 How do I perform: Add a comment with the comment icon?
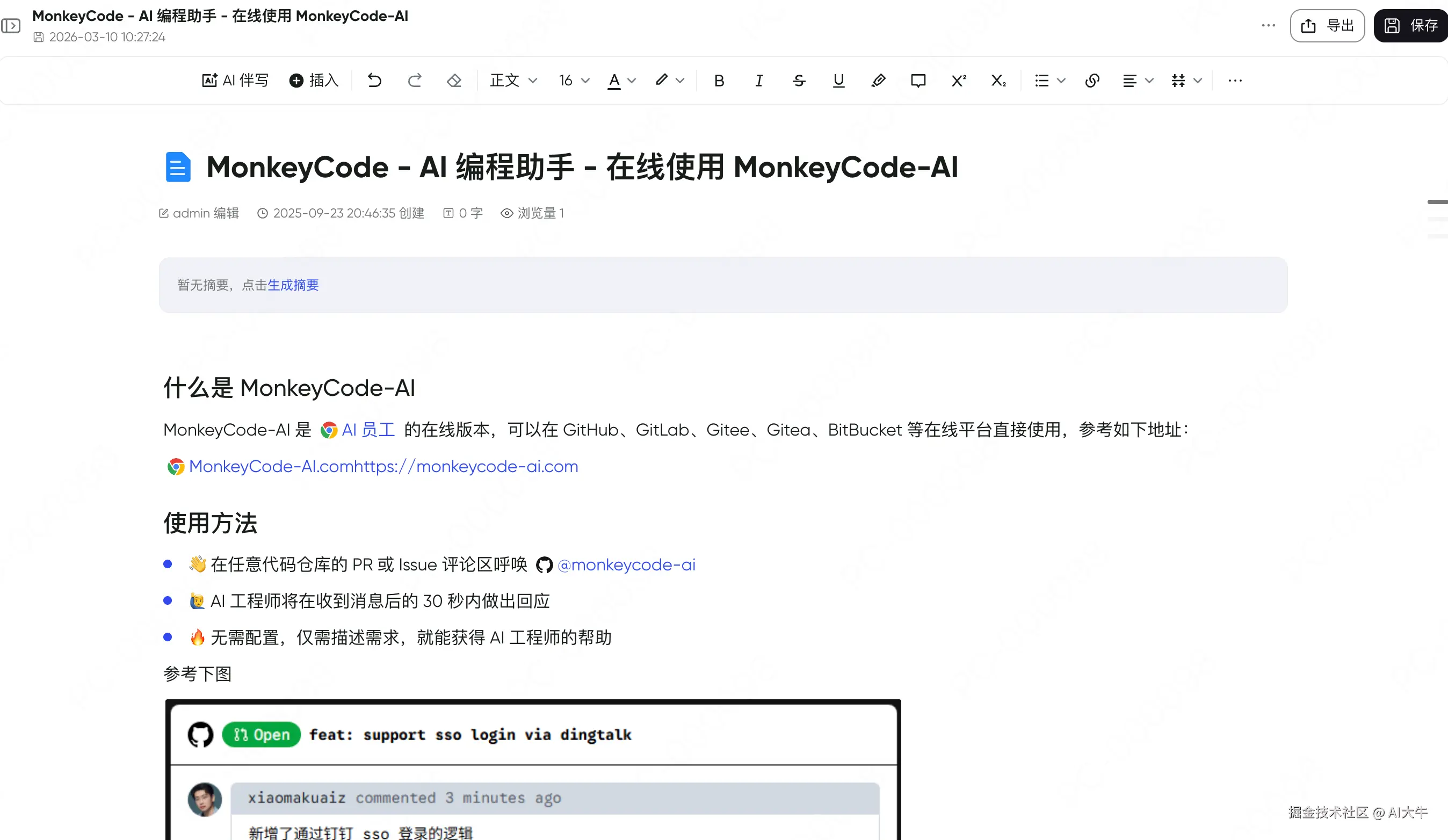point(918,81)
